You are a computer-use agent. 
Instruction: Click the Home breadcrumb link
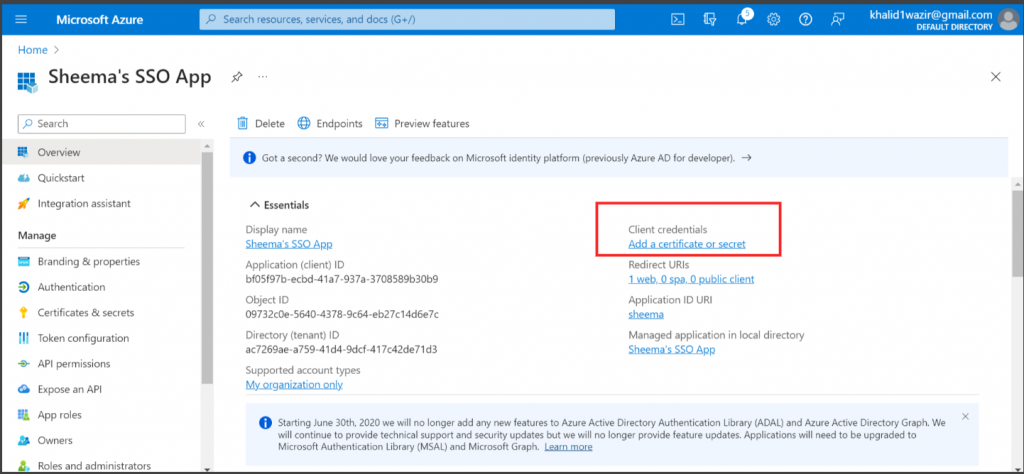click(x=33, y=50)
